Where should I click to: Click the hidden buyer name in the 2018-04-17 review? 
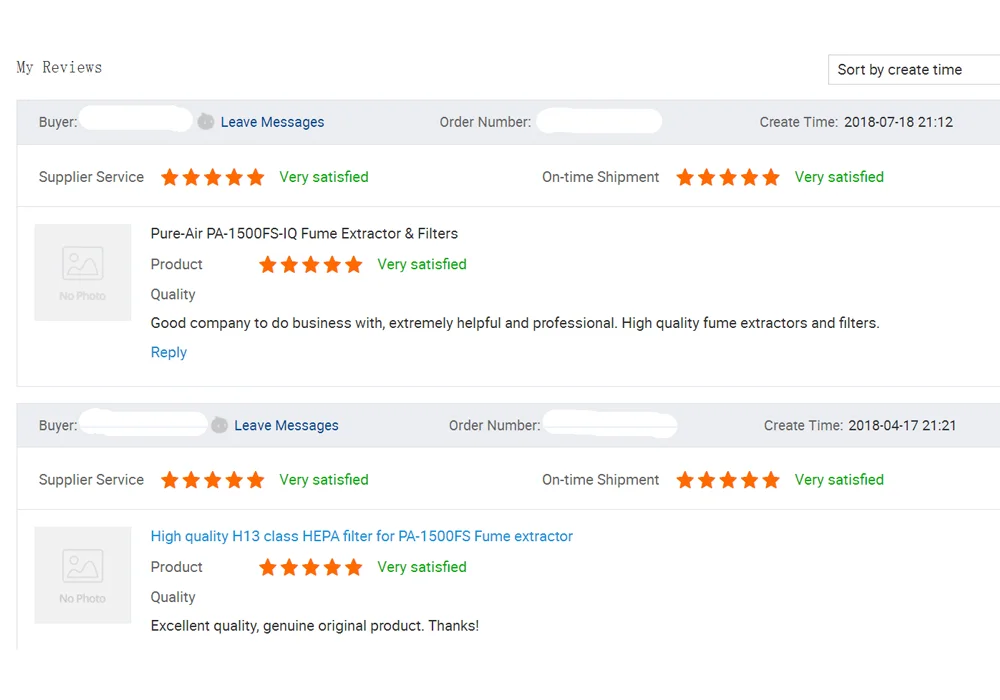tap(143, 425)
